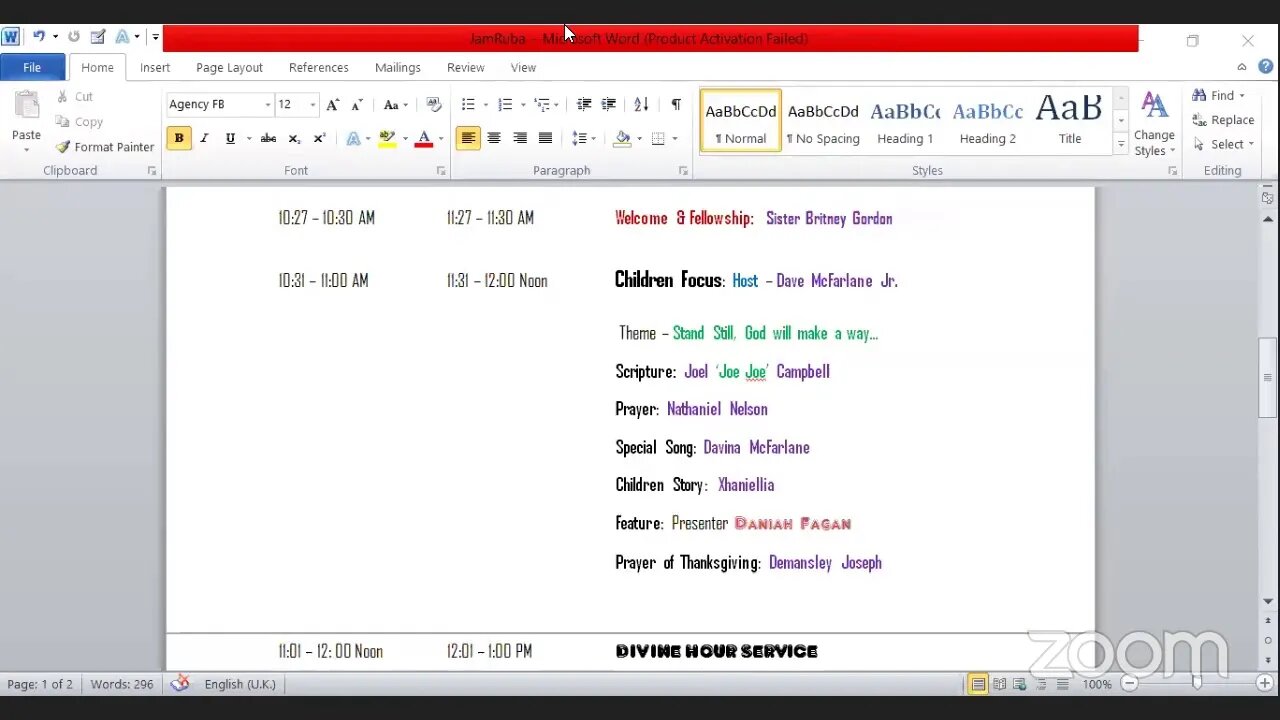This screenshot has width=1280, height=720.
Task: Switch to the References tab
Action: (319, 67)
